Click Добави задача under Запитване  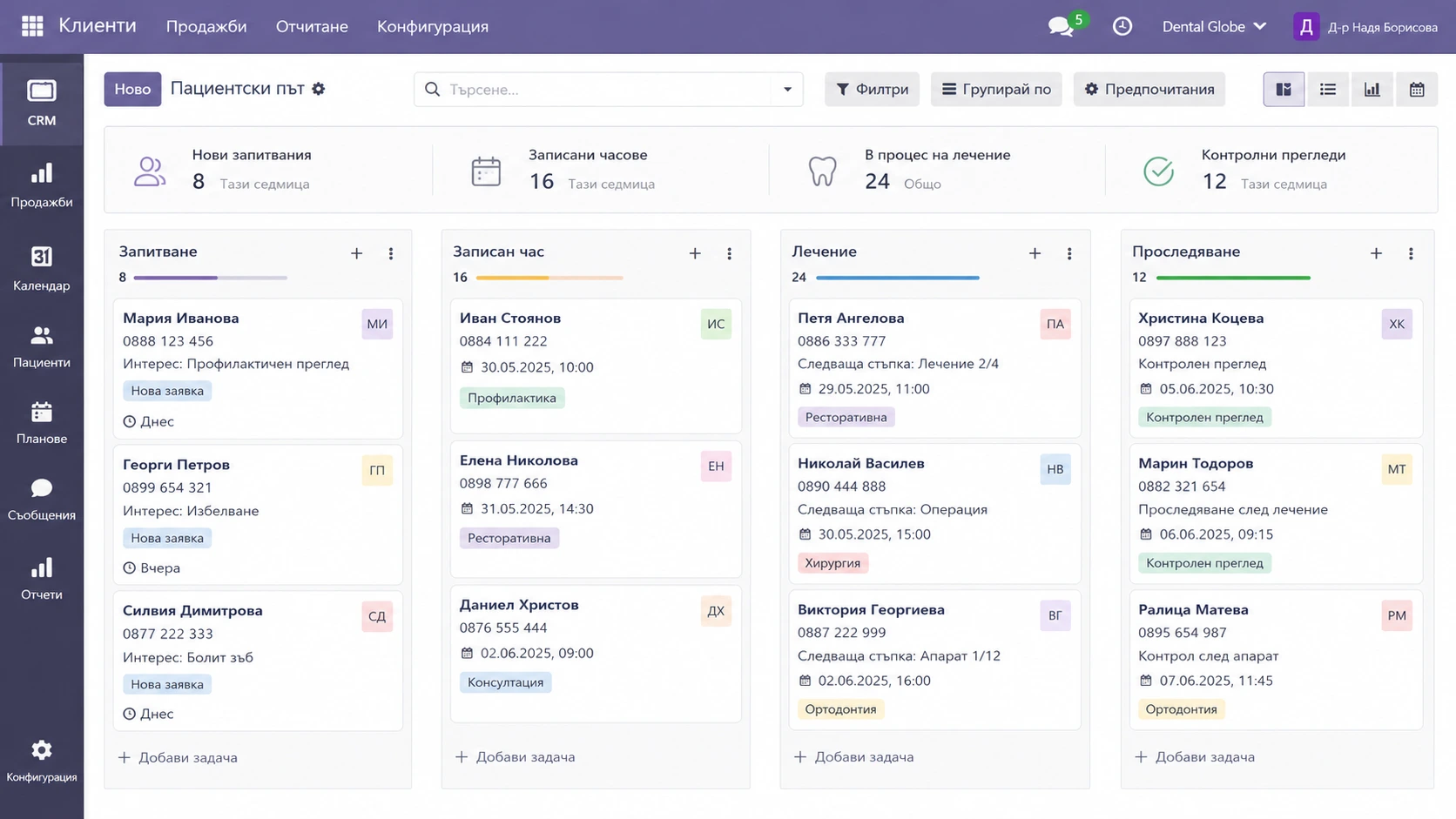coord(179,757)
